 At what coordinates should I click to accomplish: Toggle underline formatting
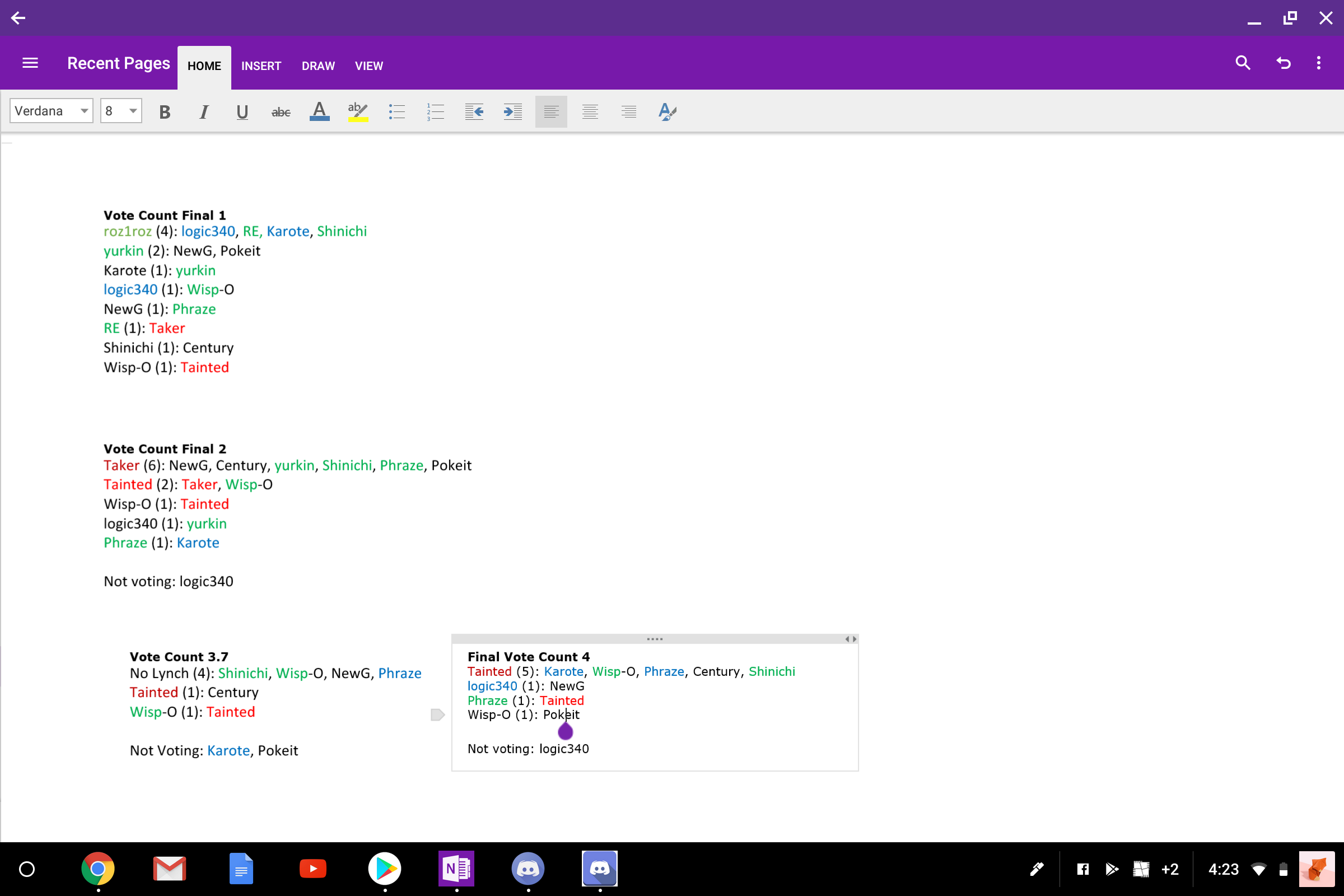coord(242,112)
